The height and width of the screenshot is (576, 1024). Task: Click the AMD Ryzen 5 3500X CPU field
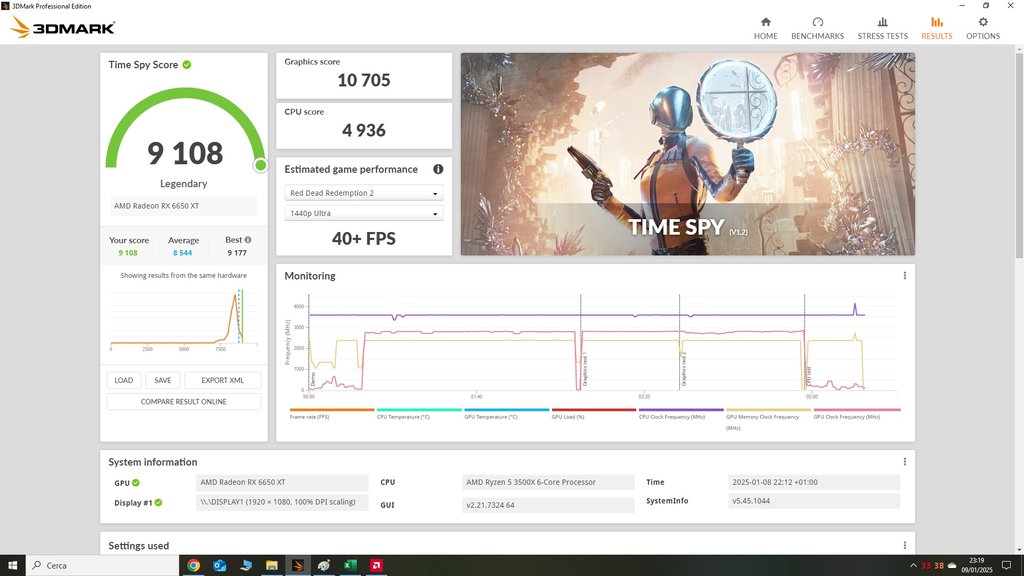click(x=548, y=483)
